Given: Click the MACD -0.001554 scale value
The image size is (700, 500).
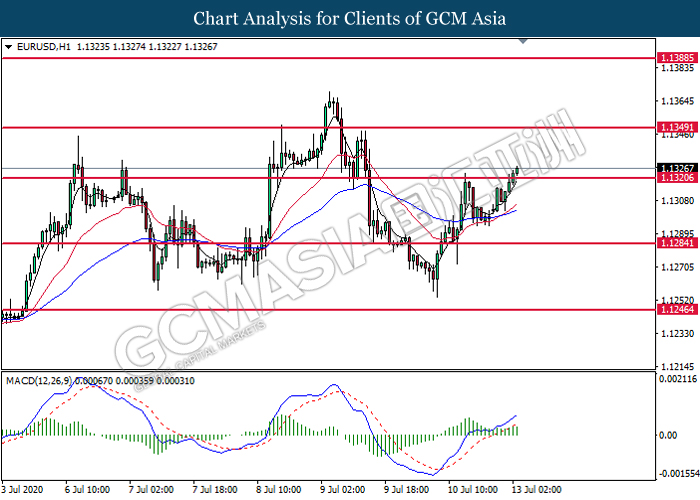Looking at the screenshot, I should [677, 473].
